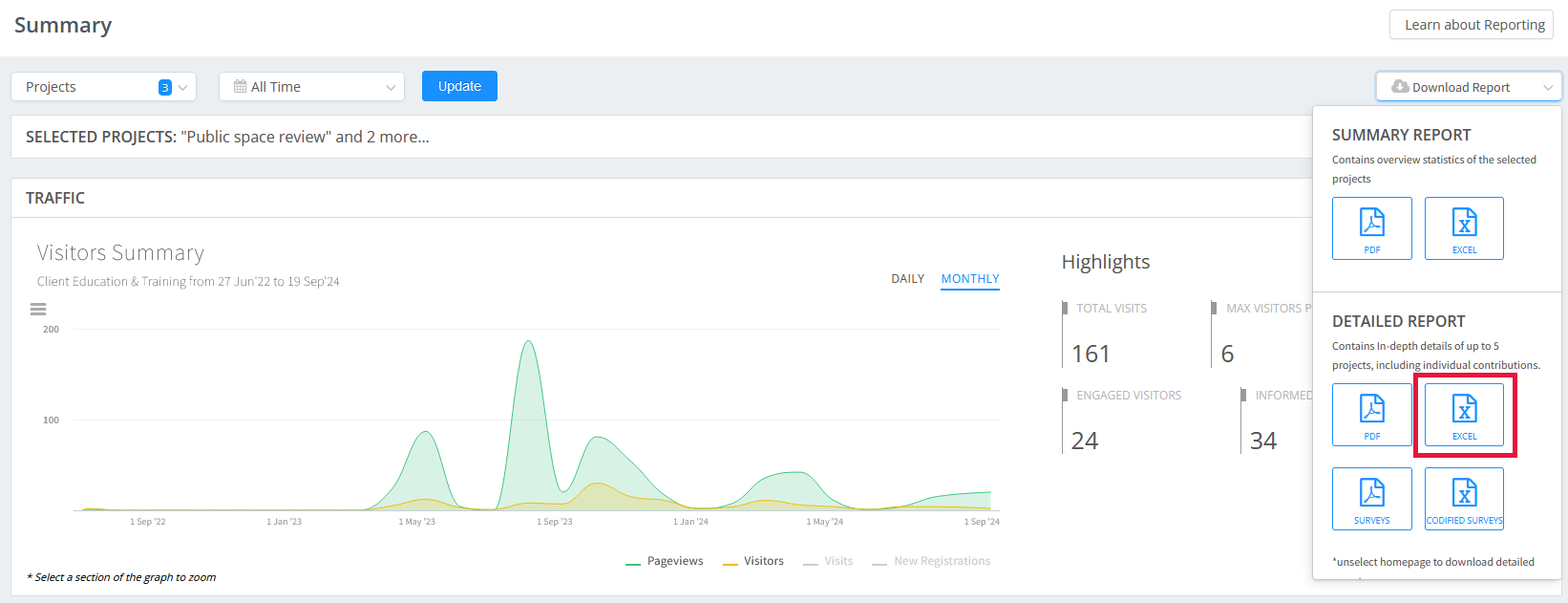Click the Highlights heading
Viewport: 1568px width, 603px height.
(x=1106, y=262)
